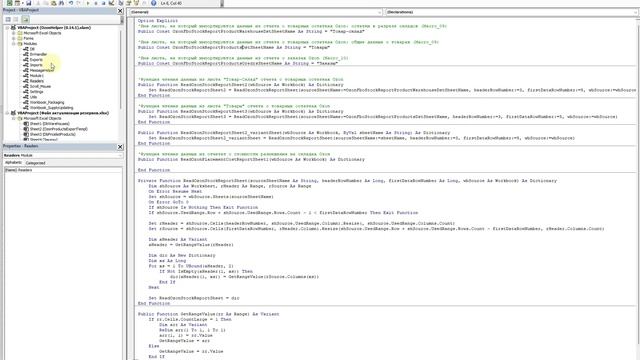
Task: Select Sheet1 (DbWareHouses) object
Action: (49, 124)
